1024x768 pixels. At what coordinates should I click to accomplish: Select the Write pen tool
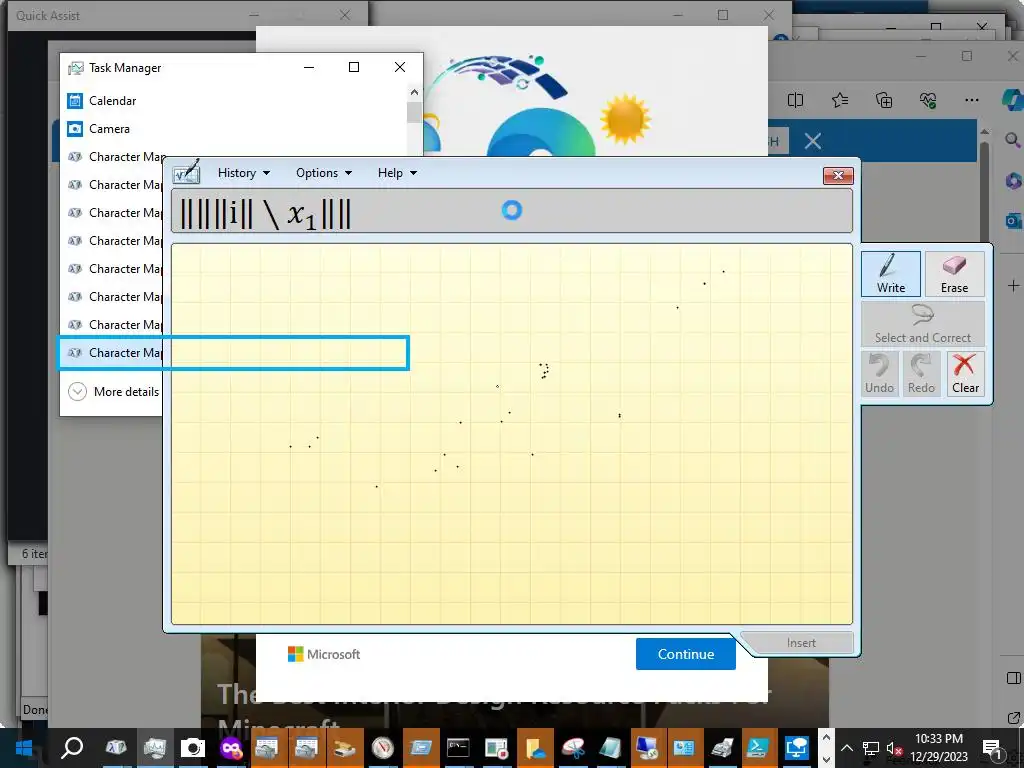coord(891,274)
